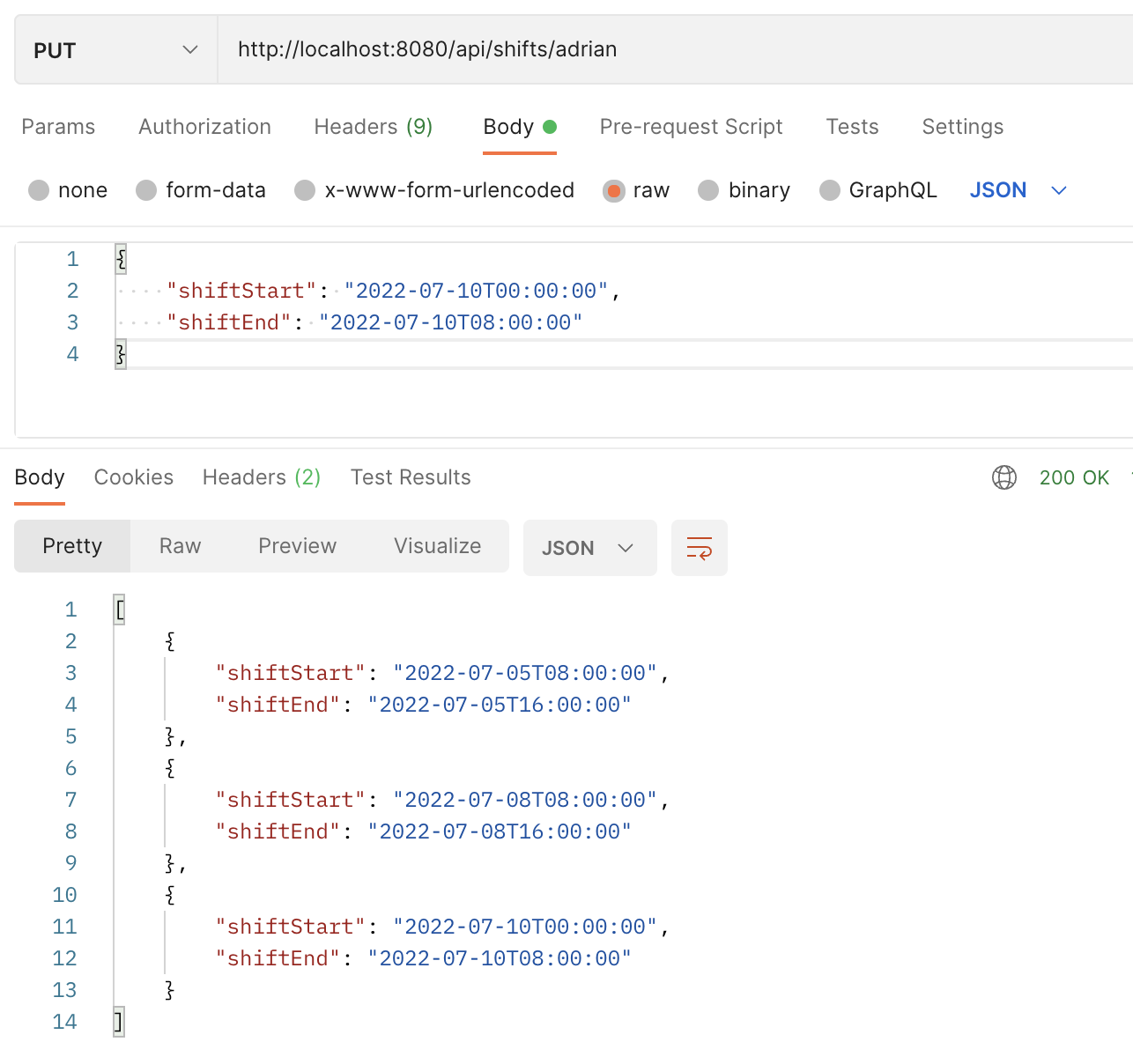Screen dimensions: 1133x1064
Task: Switch to Preview response view
Action: click(x=298, y=546)
